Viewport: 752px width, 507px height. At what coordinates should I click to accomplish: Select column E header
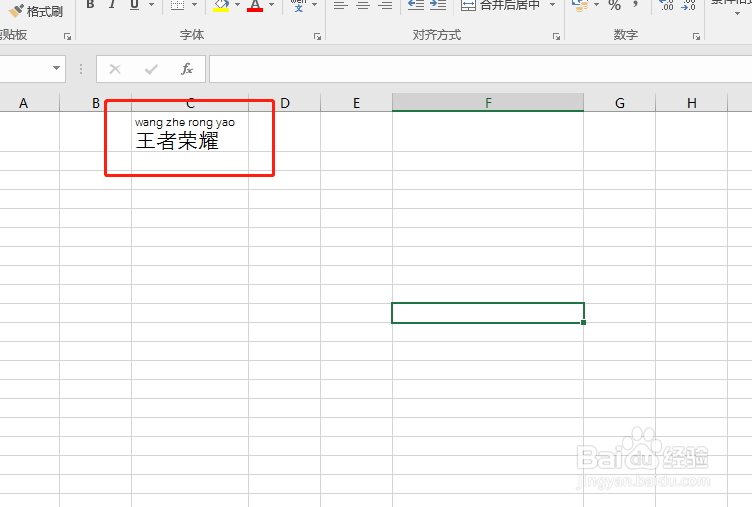[356, 103]
